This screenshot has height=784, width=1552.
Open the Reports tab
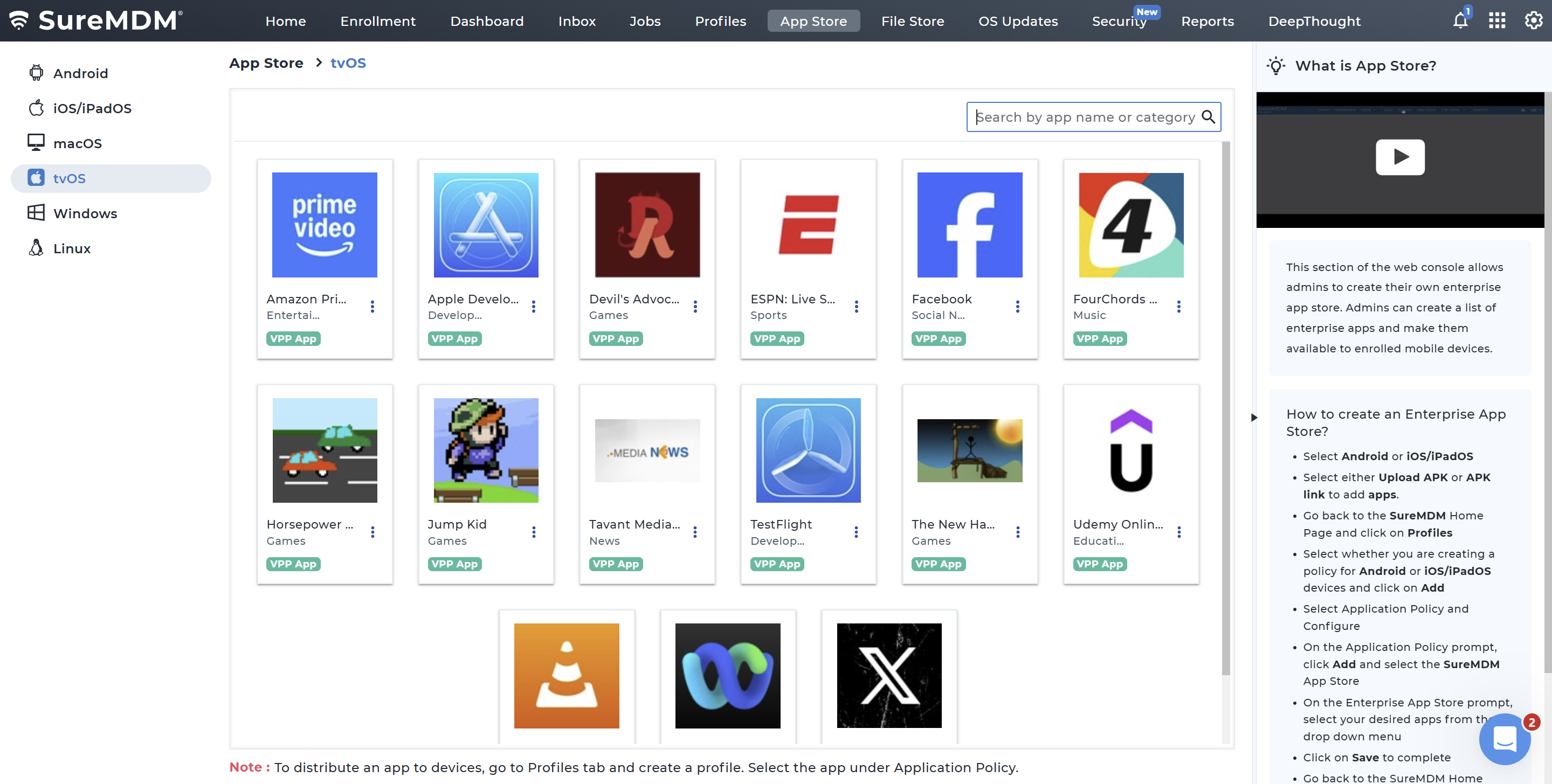click(1207, 21)
